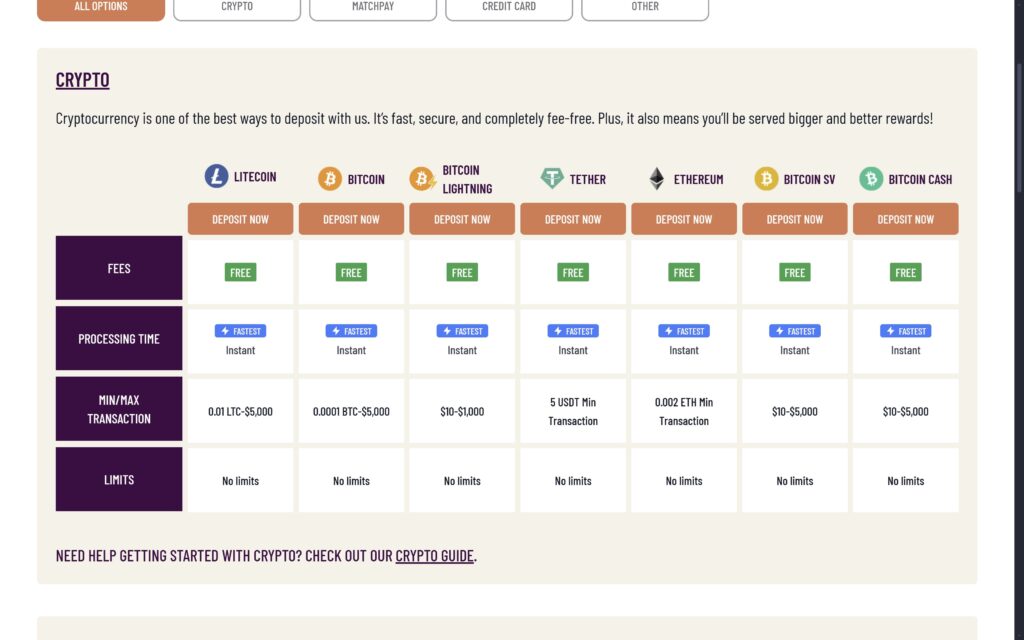Click the Bitcoin SV coin icon

[766, 178]
